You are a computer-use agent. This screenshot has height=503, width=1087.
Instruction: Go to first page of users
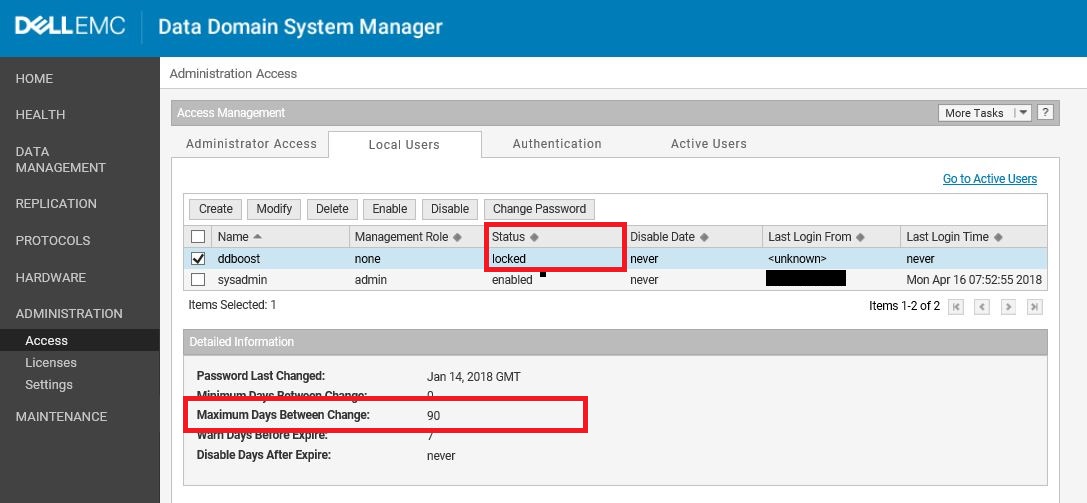tap(957, 306)
